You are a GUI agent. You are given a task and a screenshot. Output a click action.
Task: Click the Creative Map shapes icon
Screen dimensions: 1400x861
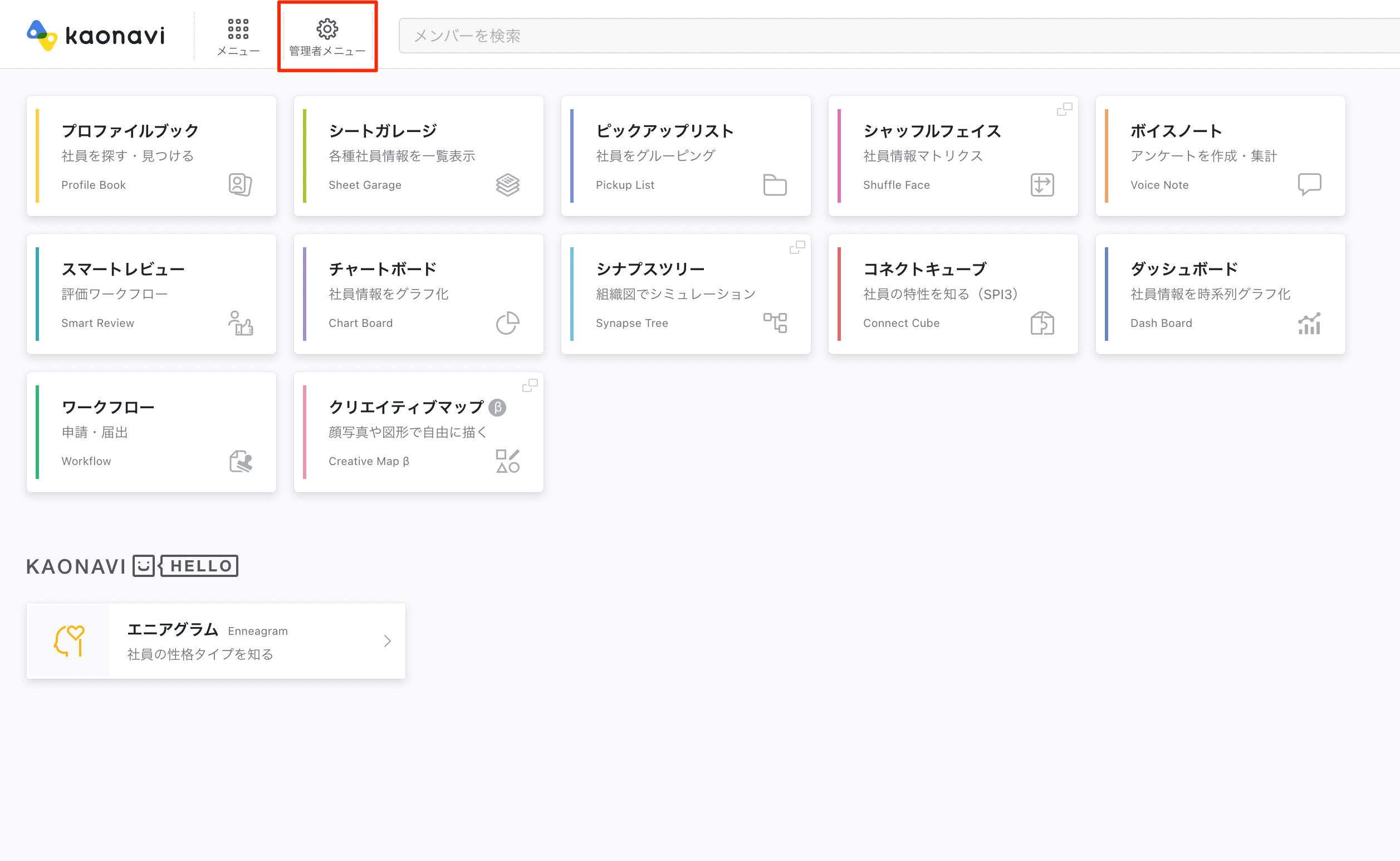[507, 461]
